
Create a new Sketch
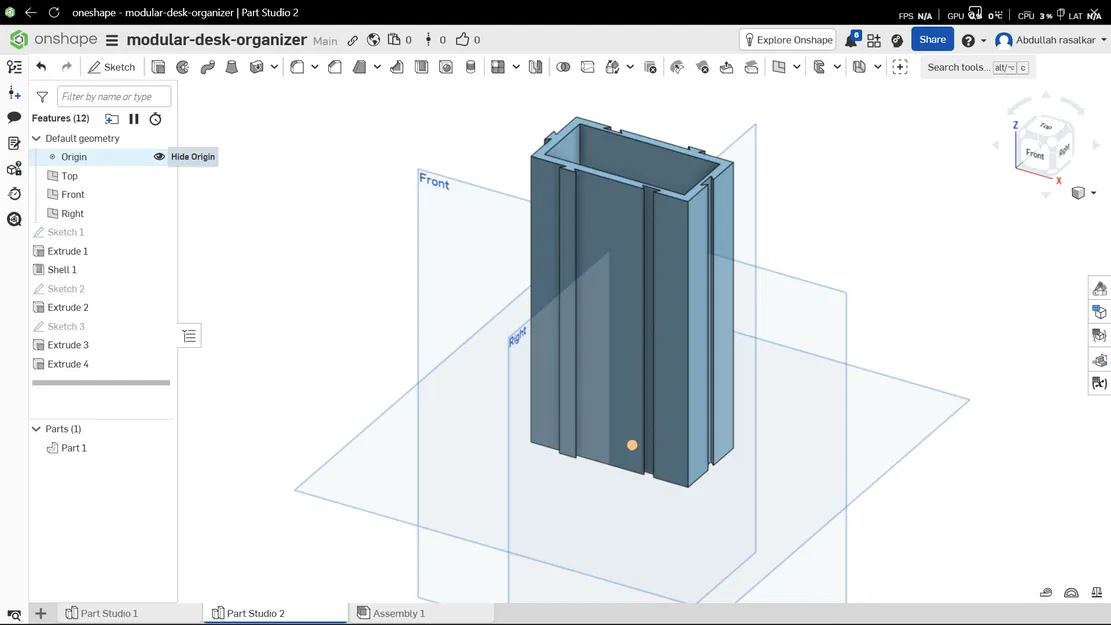112,66
